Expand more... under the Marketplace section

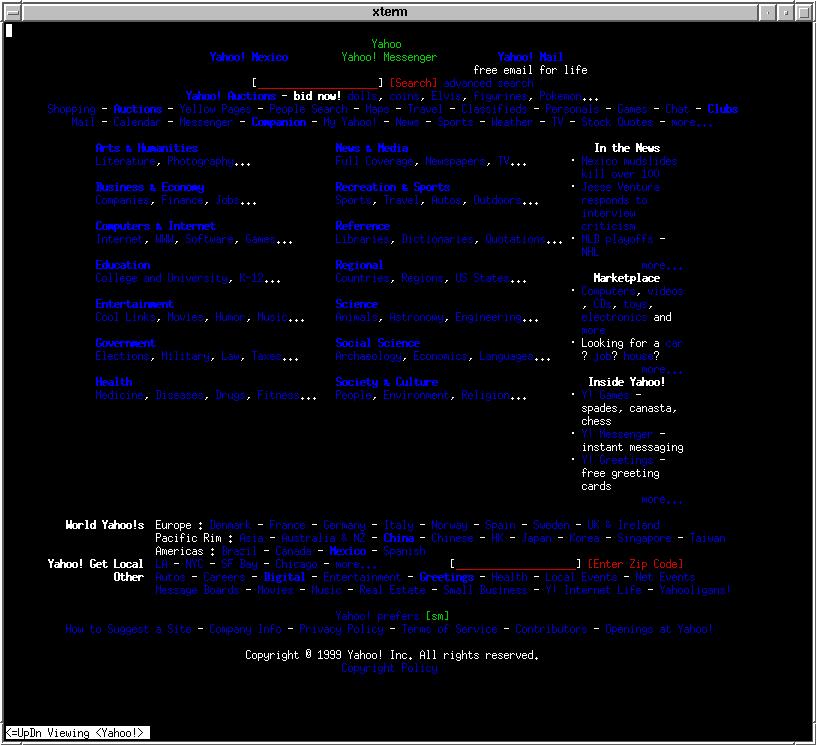pos(662,369)
